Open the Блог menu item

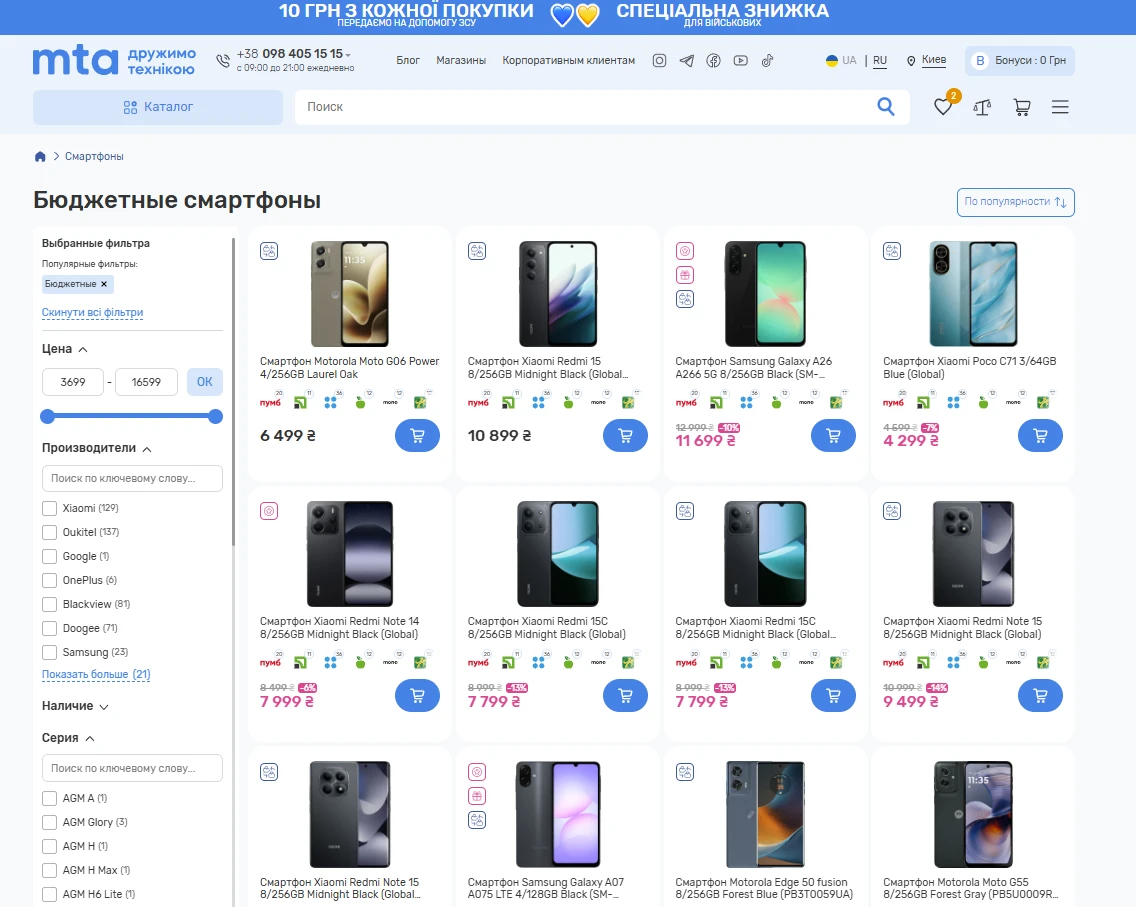click(408, 61)
